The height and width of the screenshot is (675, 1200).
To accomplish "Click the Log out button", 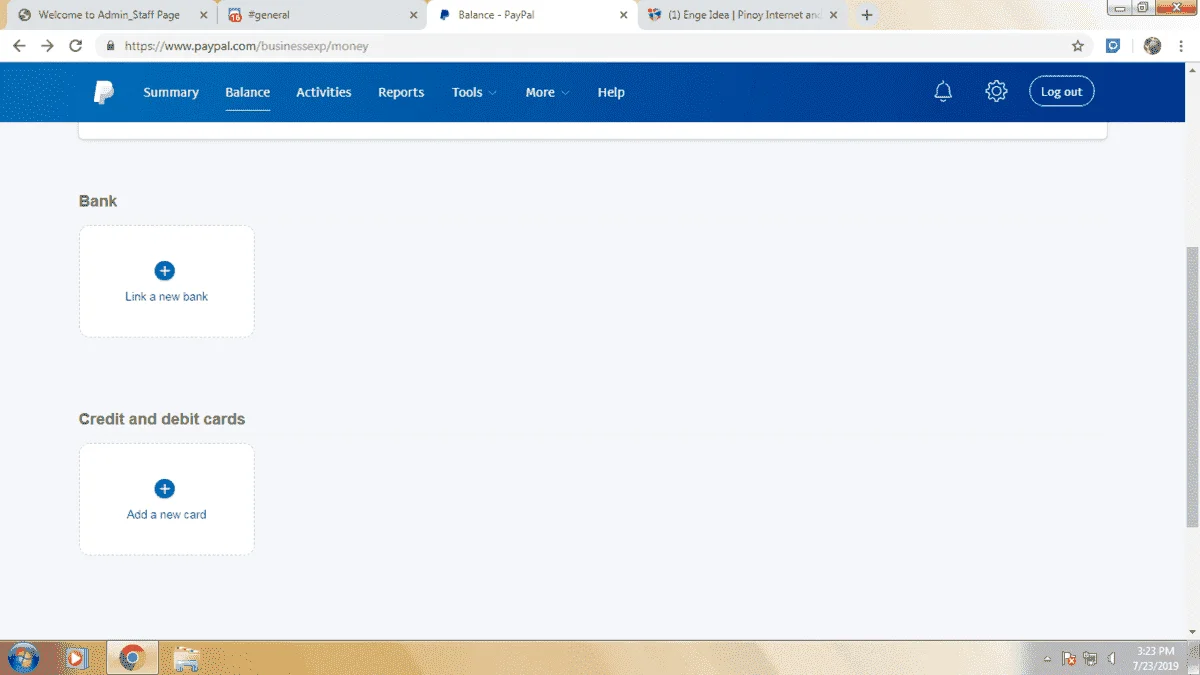I will point(1062,92).
